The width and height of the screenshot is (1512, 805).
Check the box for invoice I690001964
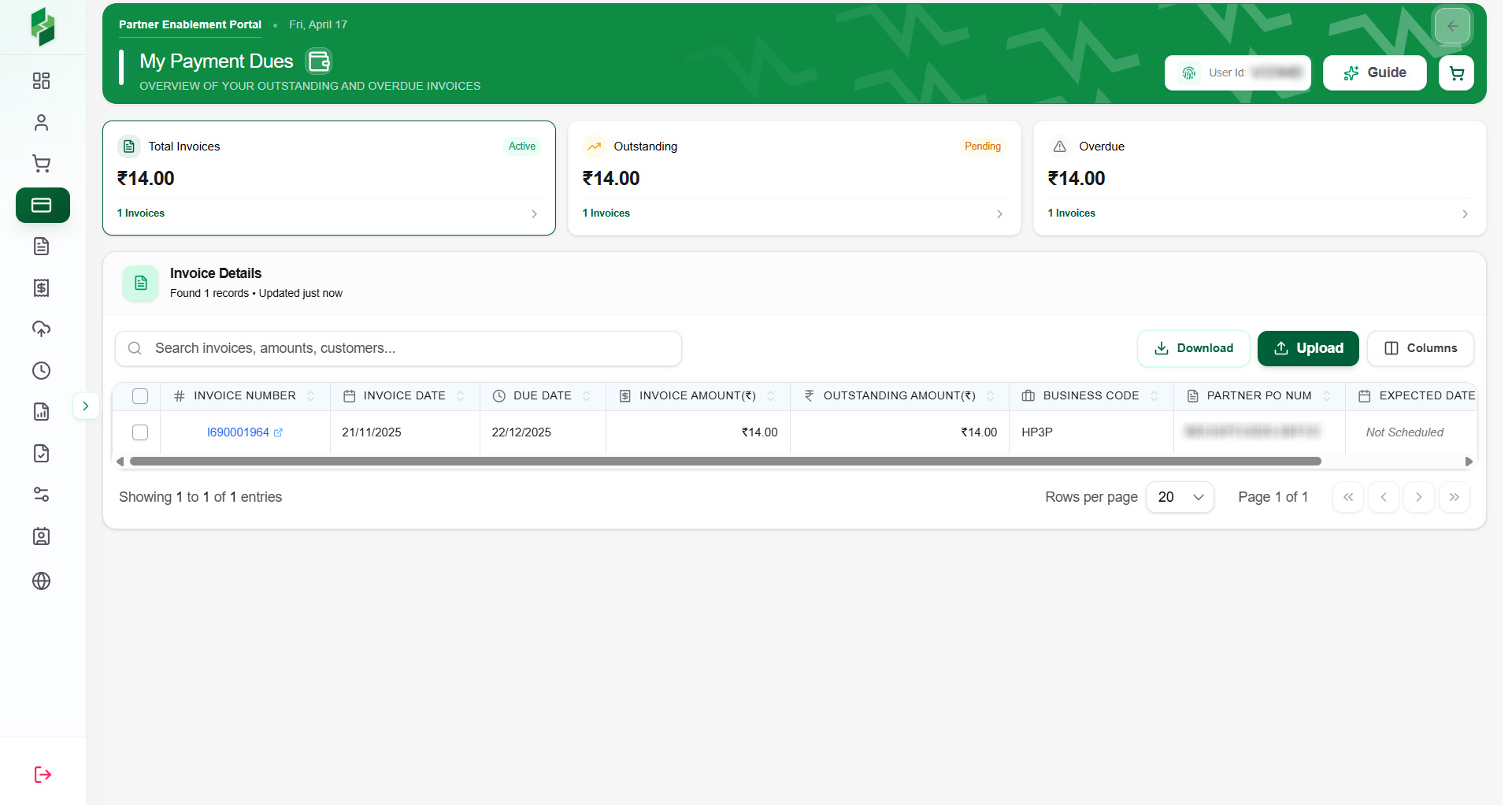[140, 432]
